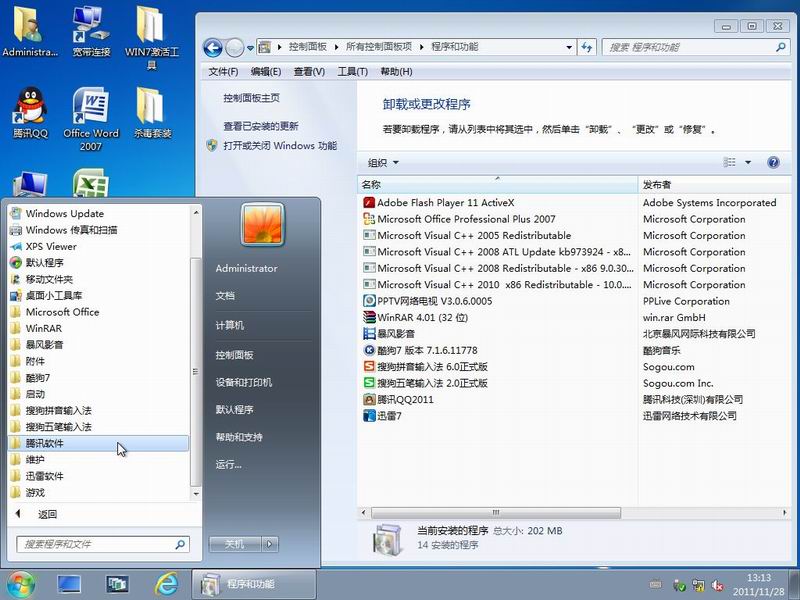Expand the 迅雷软件 folder in Start menu
Screen dimensions: 800x600
tap(98, 476)
